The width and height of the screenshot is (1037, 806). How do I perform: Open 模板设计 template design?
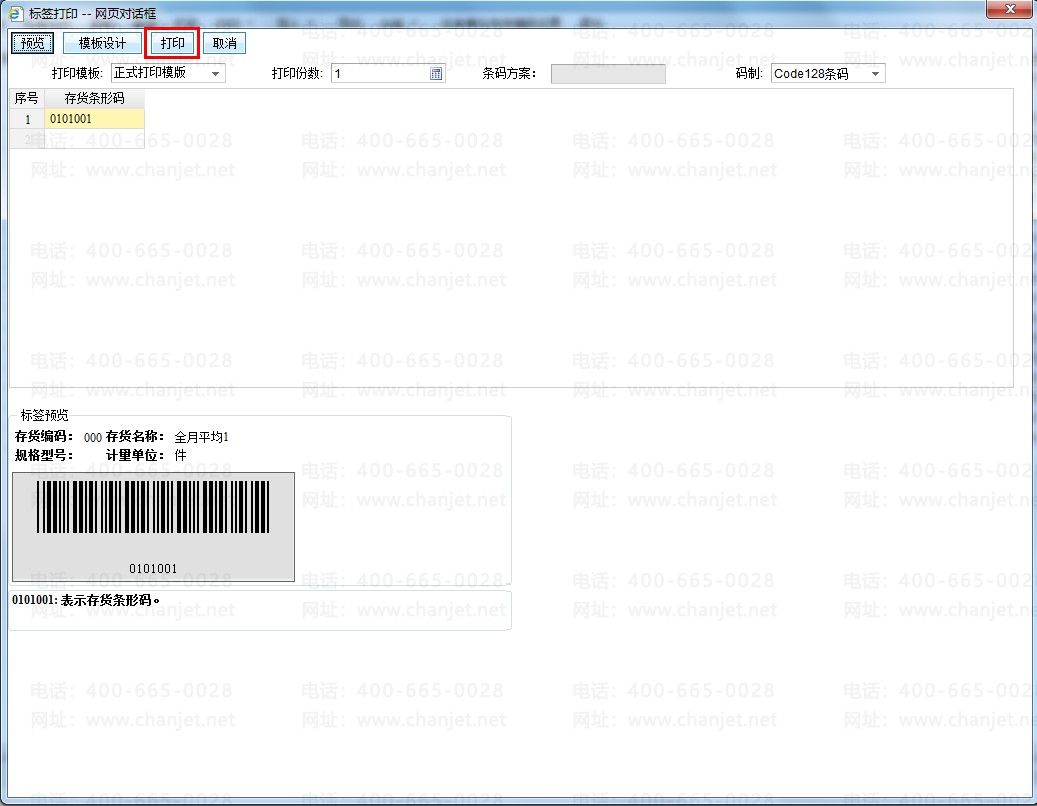[102, 43]
